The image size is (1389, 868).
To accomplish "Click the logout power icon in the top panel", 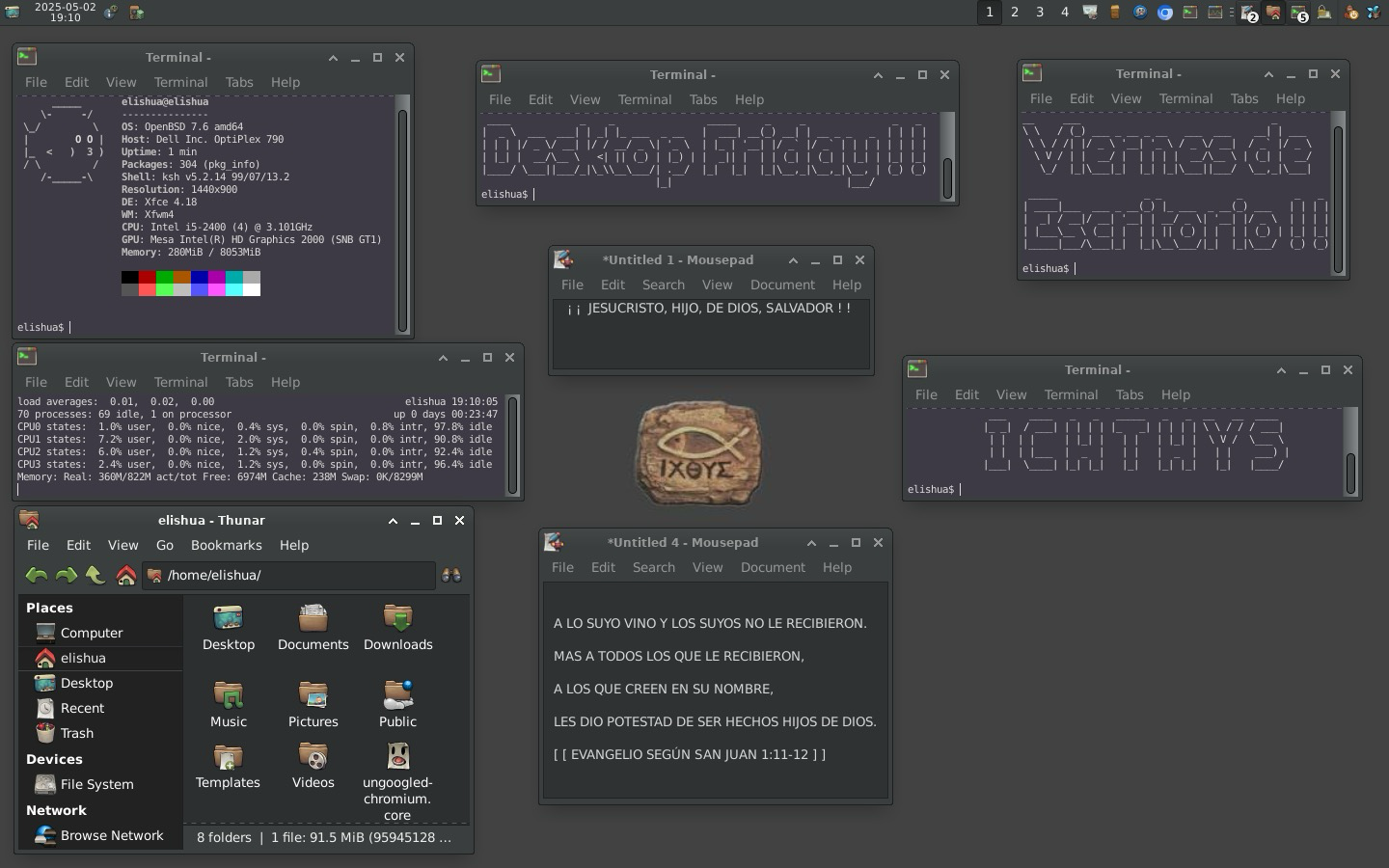I will pyautogui.click(x=1350, y=13).
